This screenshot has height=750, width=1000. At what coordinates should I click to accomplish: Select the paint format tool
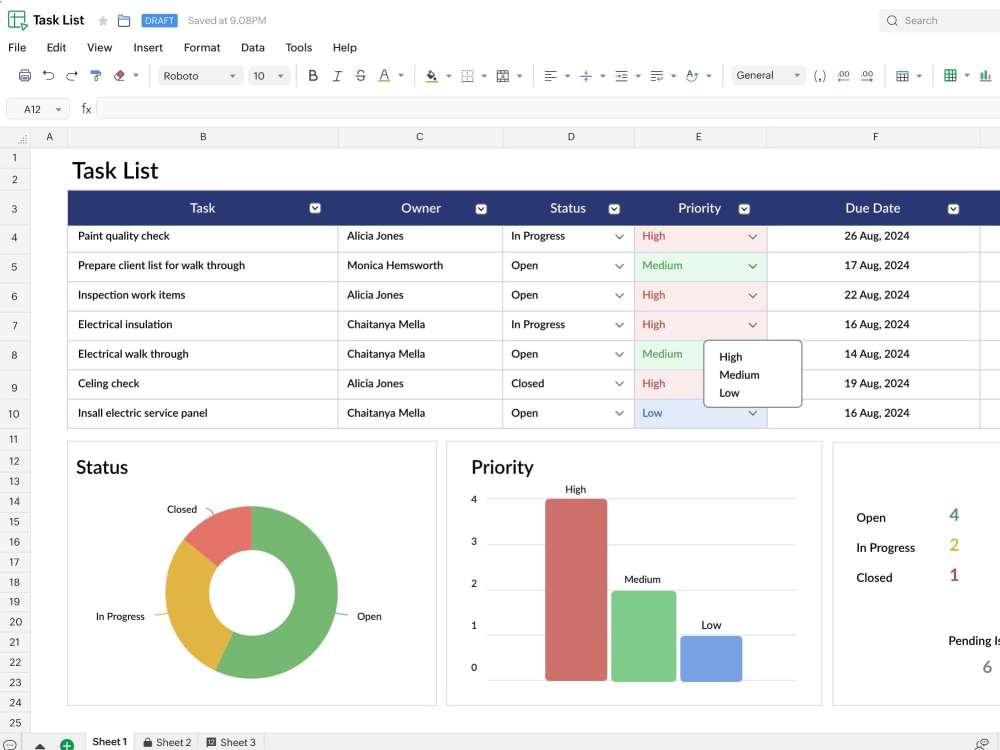[96, 75]
